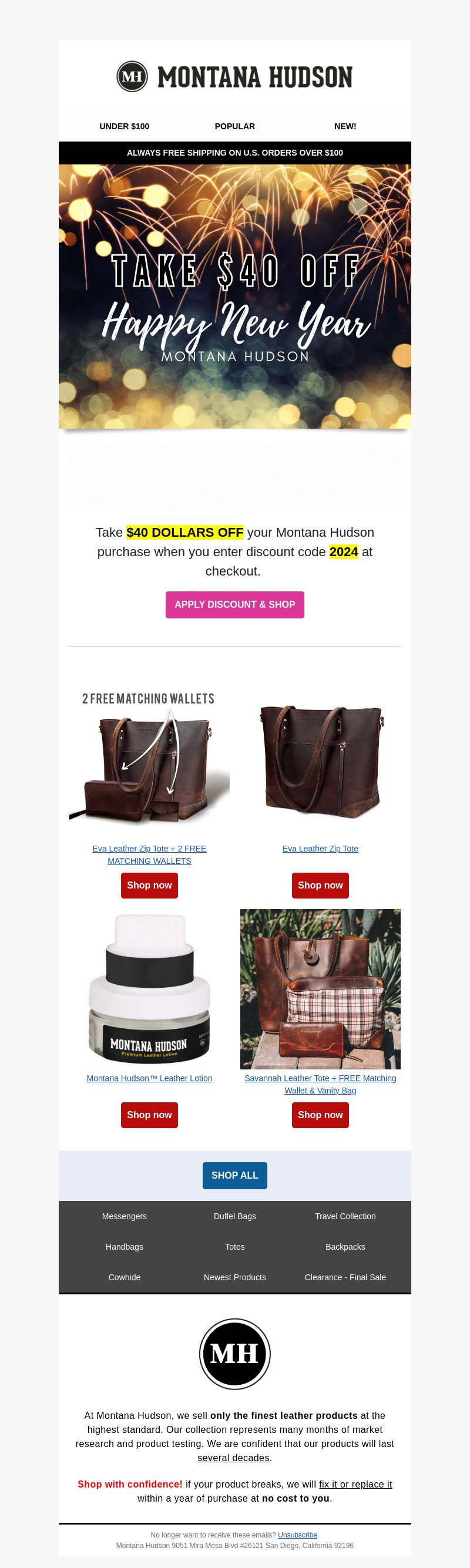Open the POPULAR menu link
Screen dimensions: 470x1568
click(x=234, y=126)
